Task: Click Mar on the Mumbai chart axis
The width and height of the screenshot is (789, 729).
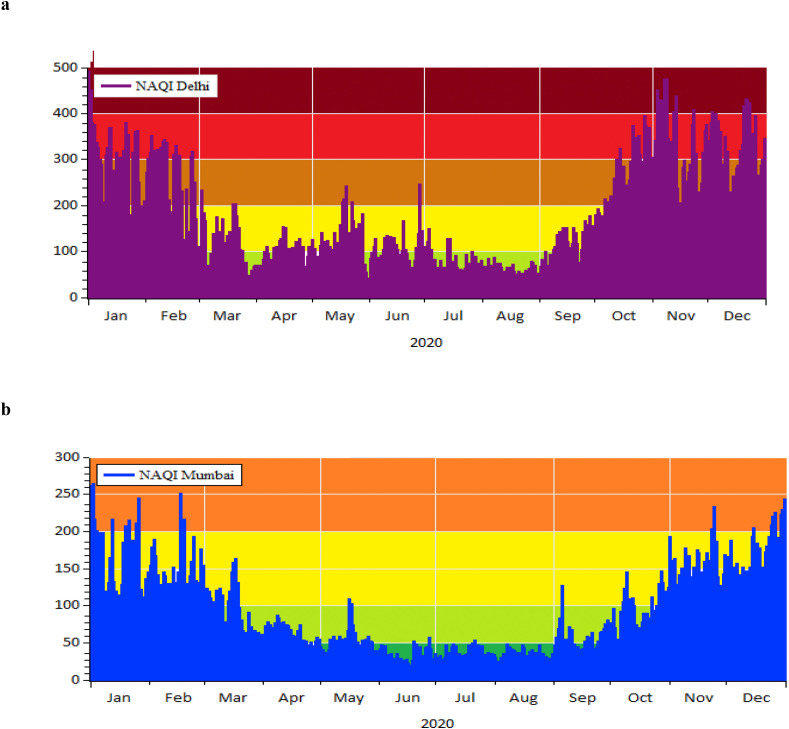Action: (233, 698)
